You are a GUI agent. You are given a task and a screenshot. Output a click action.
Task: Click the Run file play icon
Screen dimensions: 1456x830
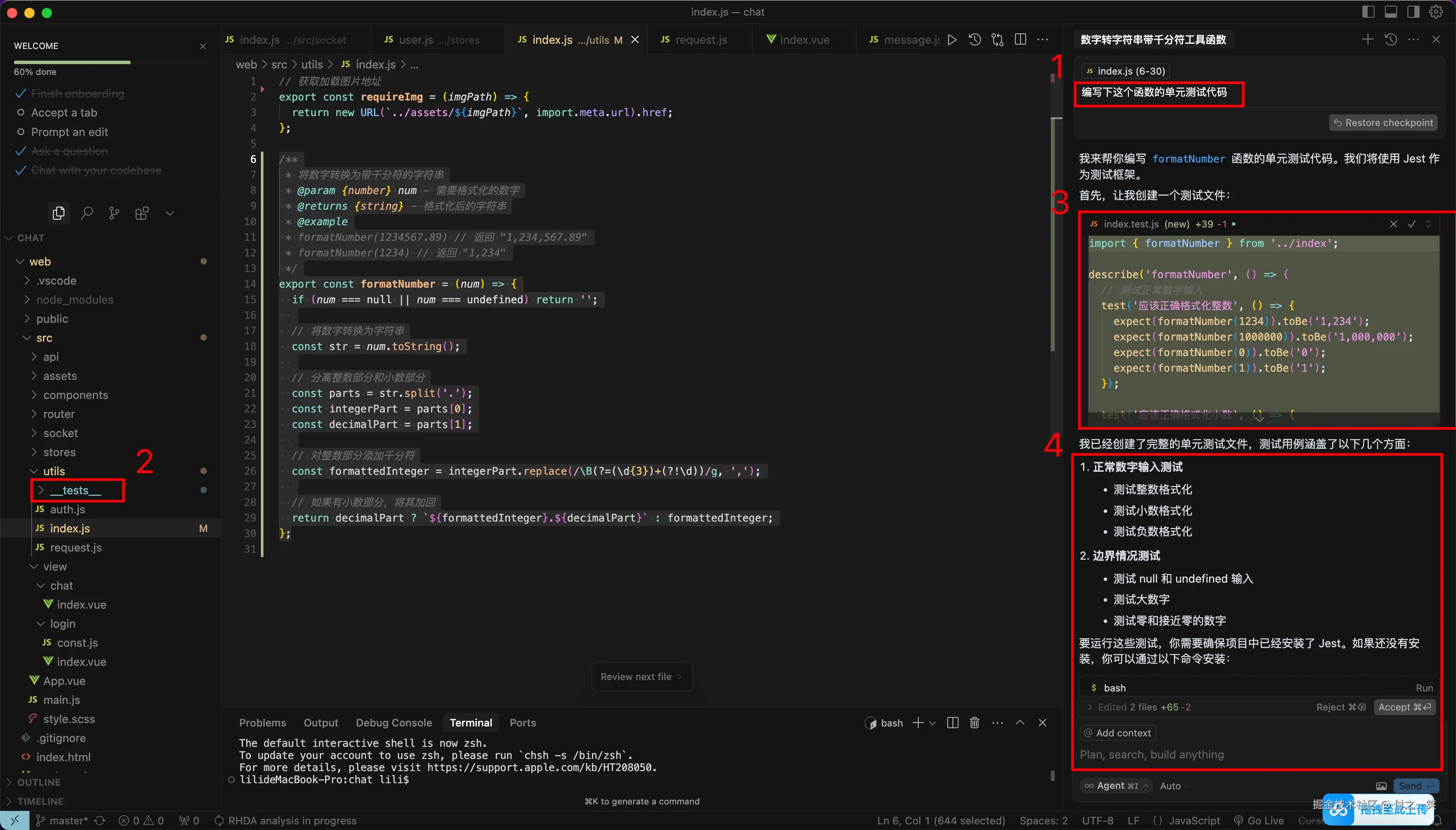tap(952, 39)
